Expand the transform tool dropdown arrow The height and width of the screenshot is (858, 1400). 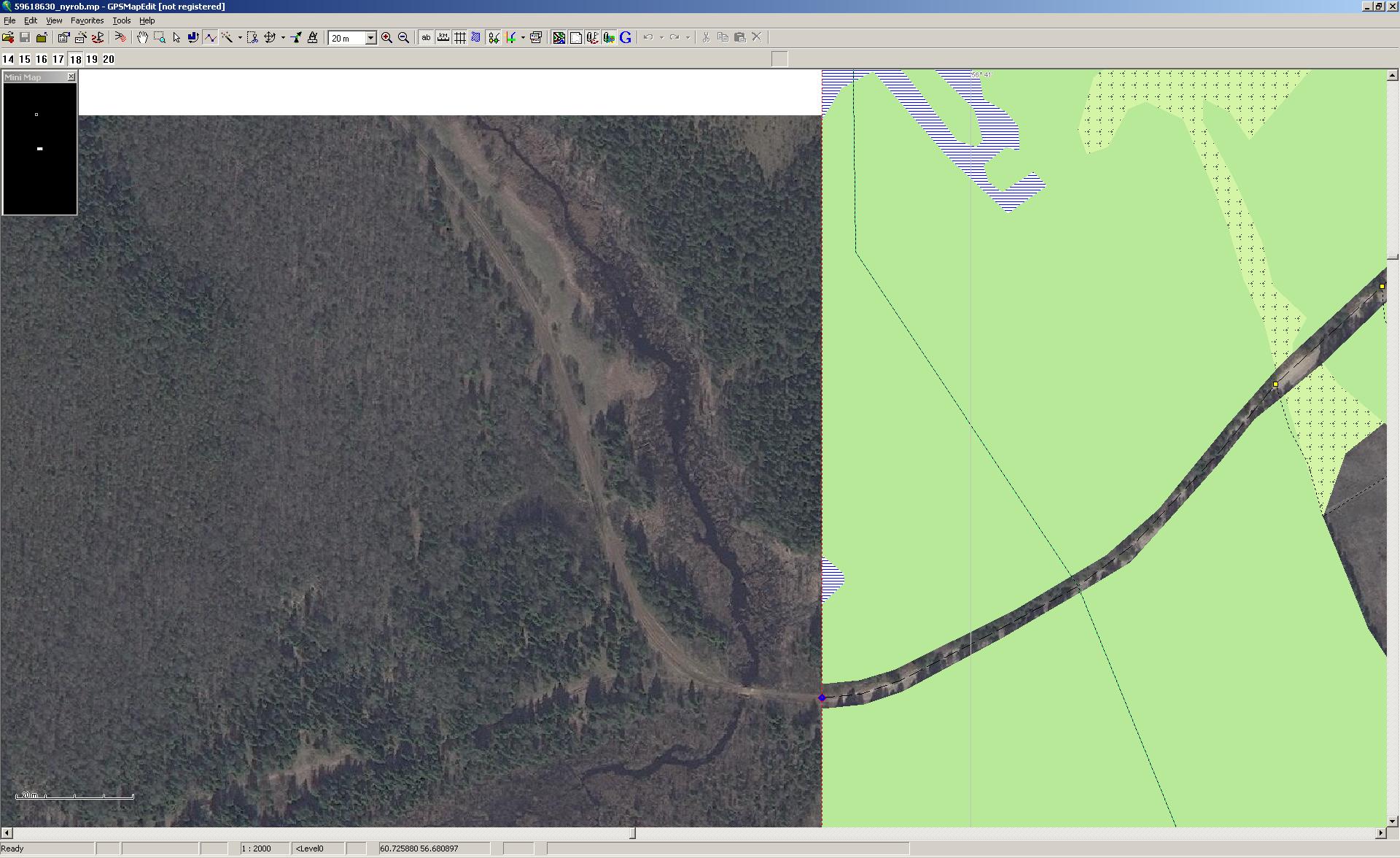click(x=283, y=38)
